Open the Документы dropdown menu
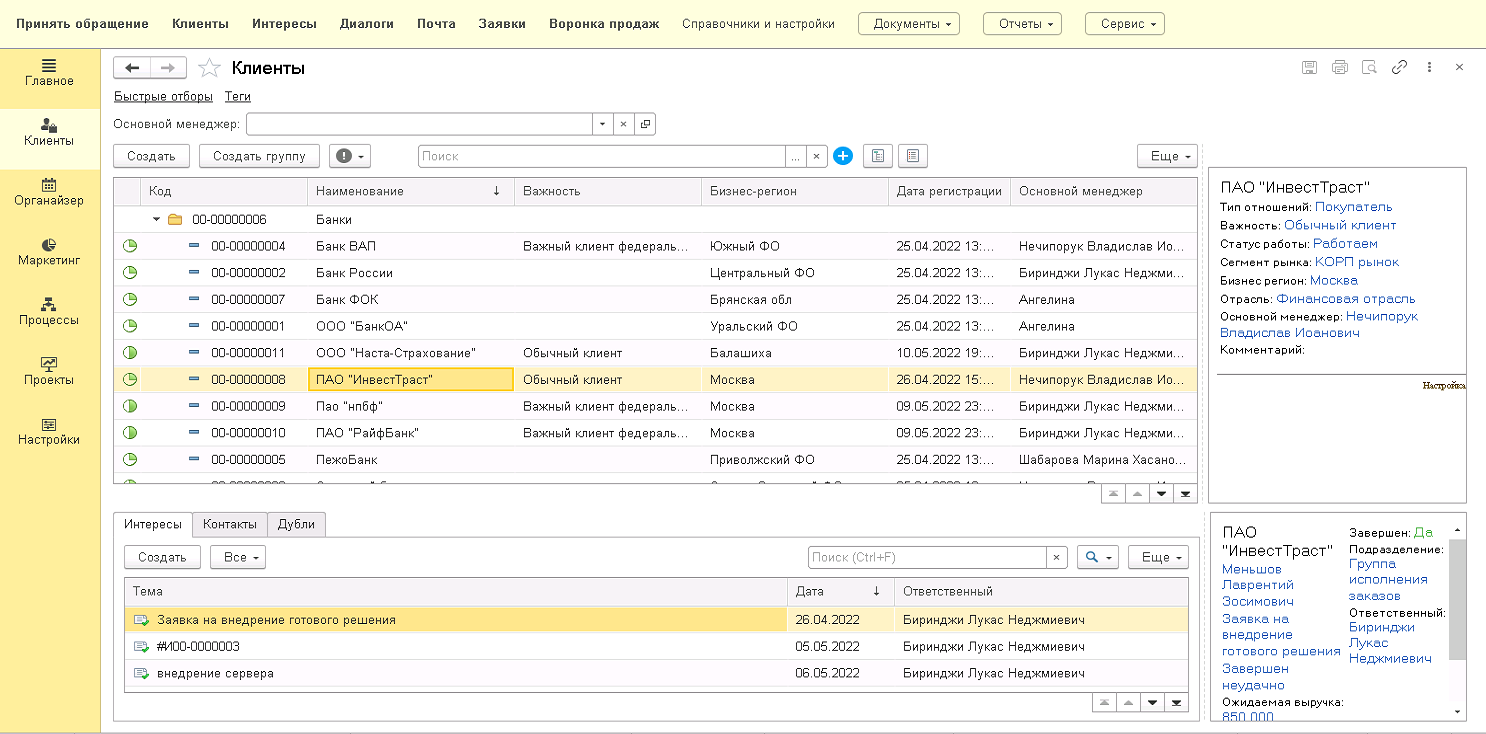The width and height of the screenshot is (1486, 734). pos(909,24)
